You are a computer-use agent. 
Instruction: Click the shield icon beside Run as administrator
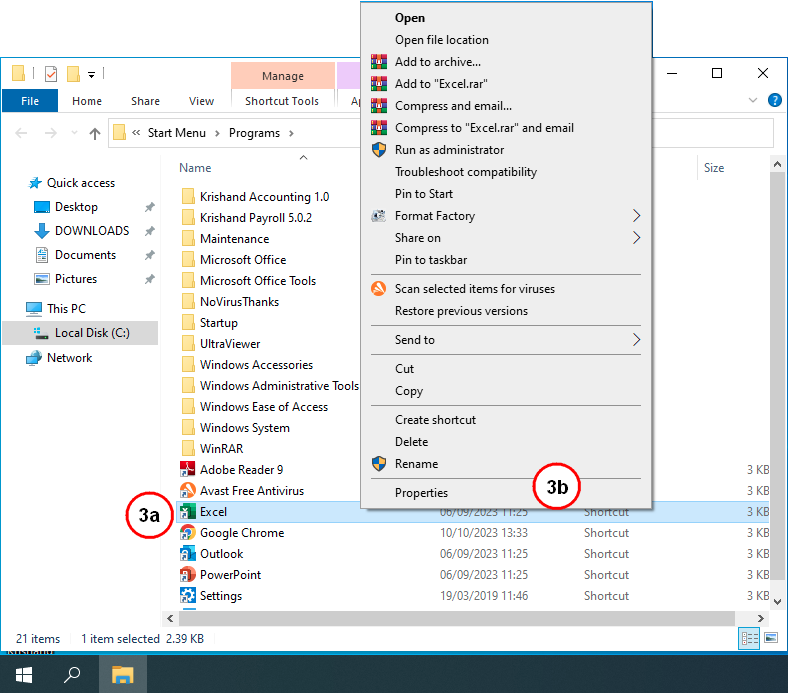coord(379,150)
